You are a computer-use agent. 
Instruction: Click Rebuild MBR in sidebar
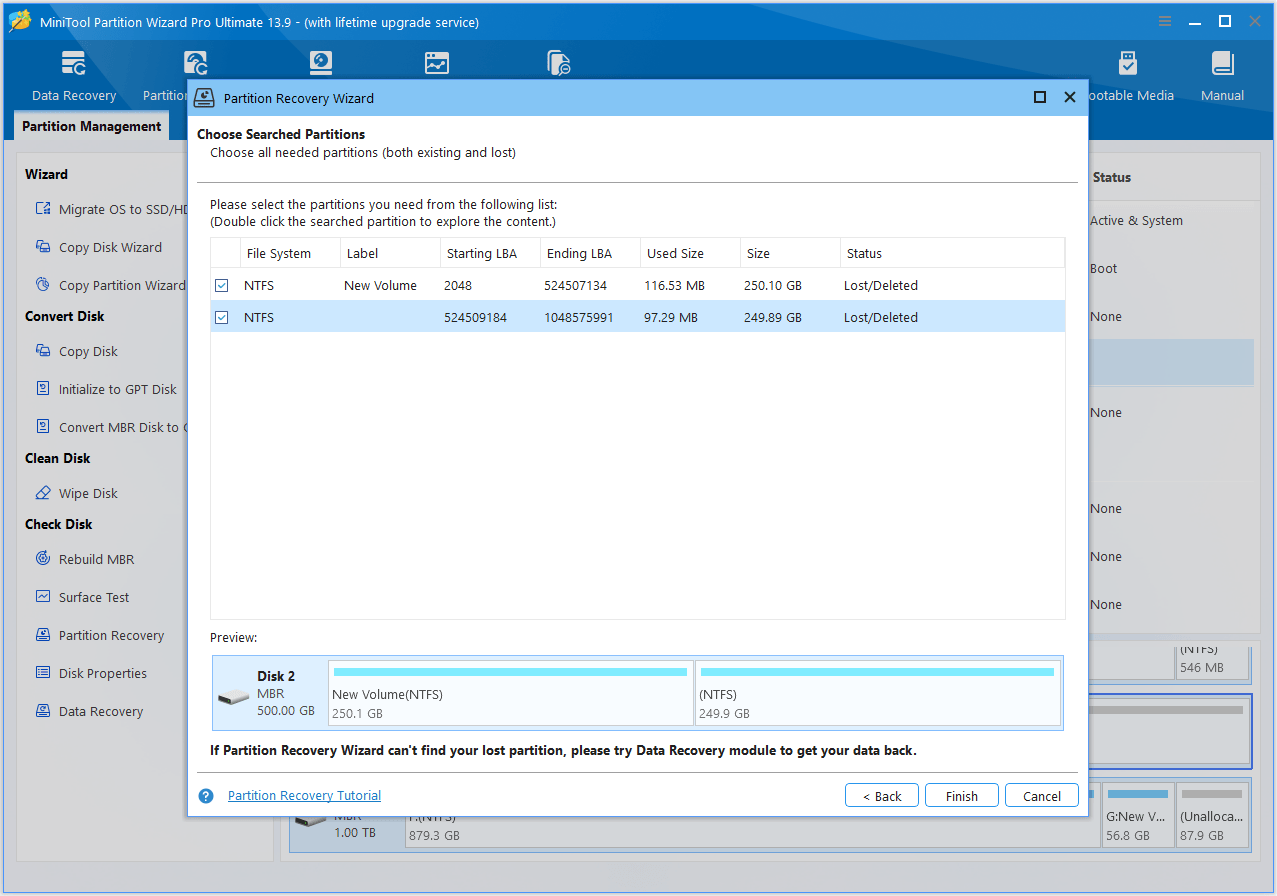point(96,559)
